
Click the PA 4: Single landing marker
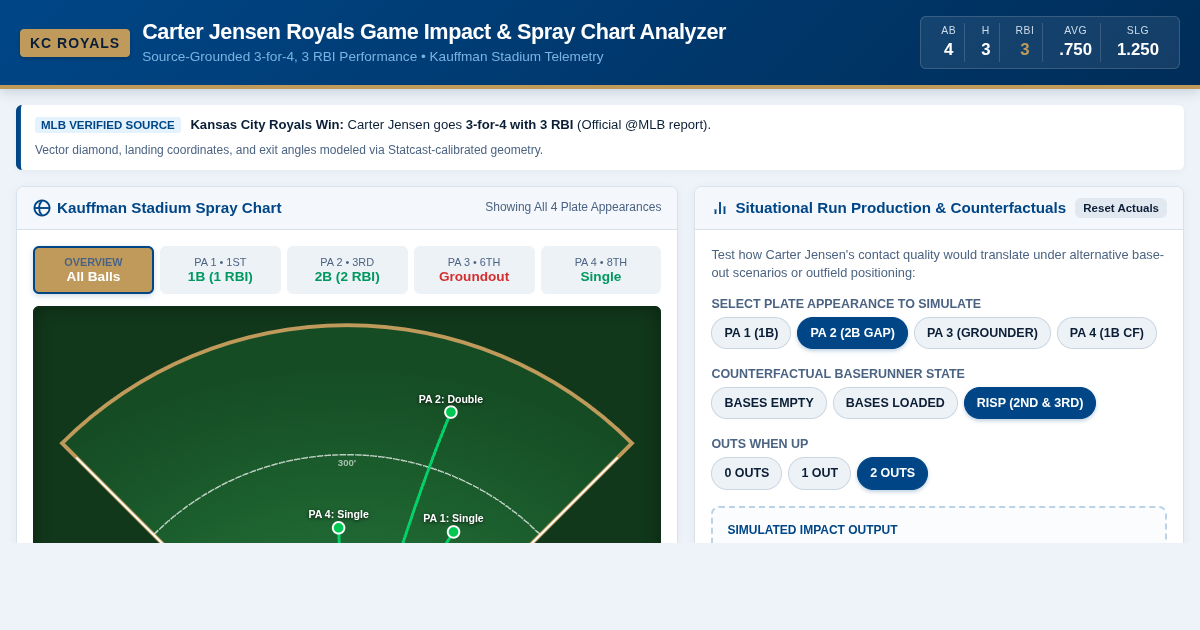(x=339, y=528)
